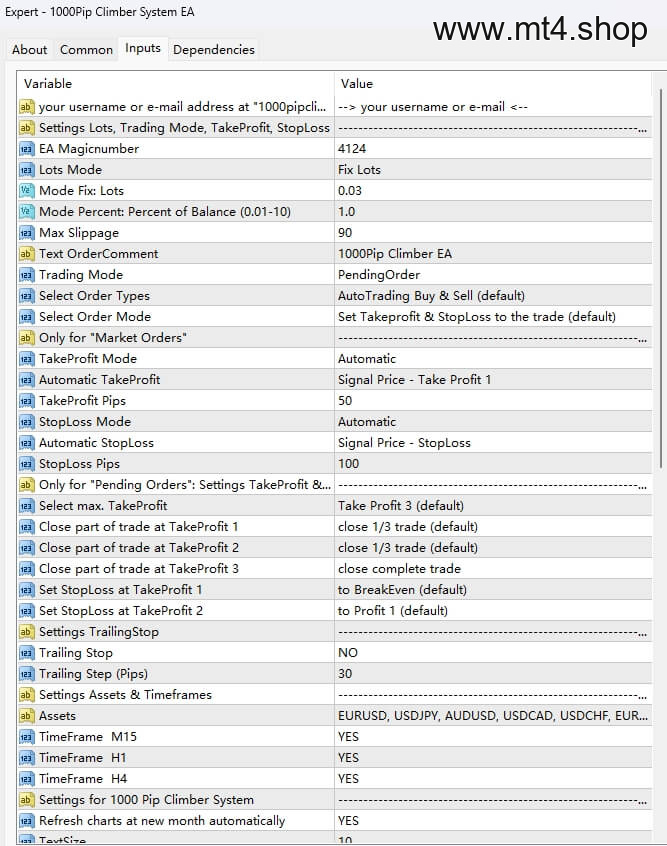Viewport: 667px width, 846px height.
Task: Click the icon beside TakeProfit Pips
Action: 26,401
